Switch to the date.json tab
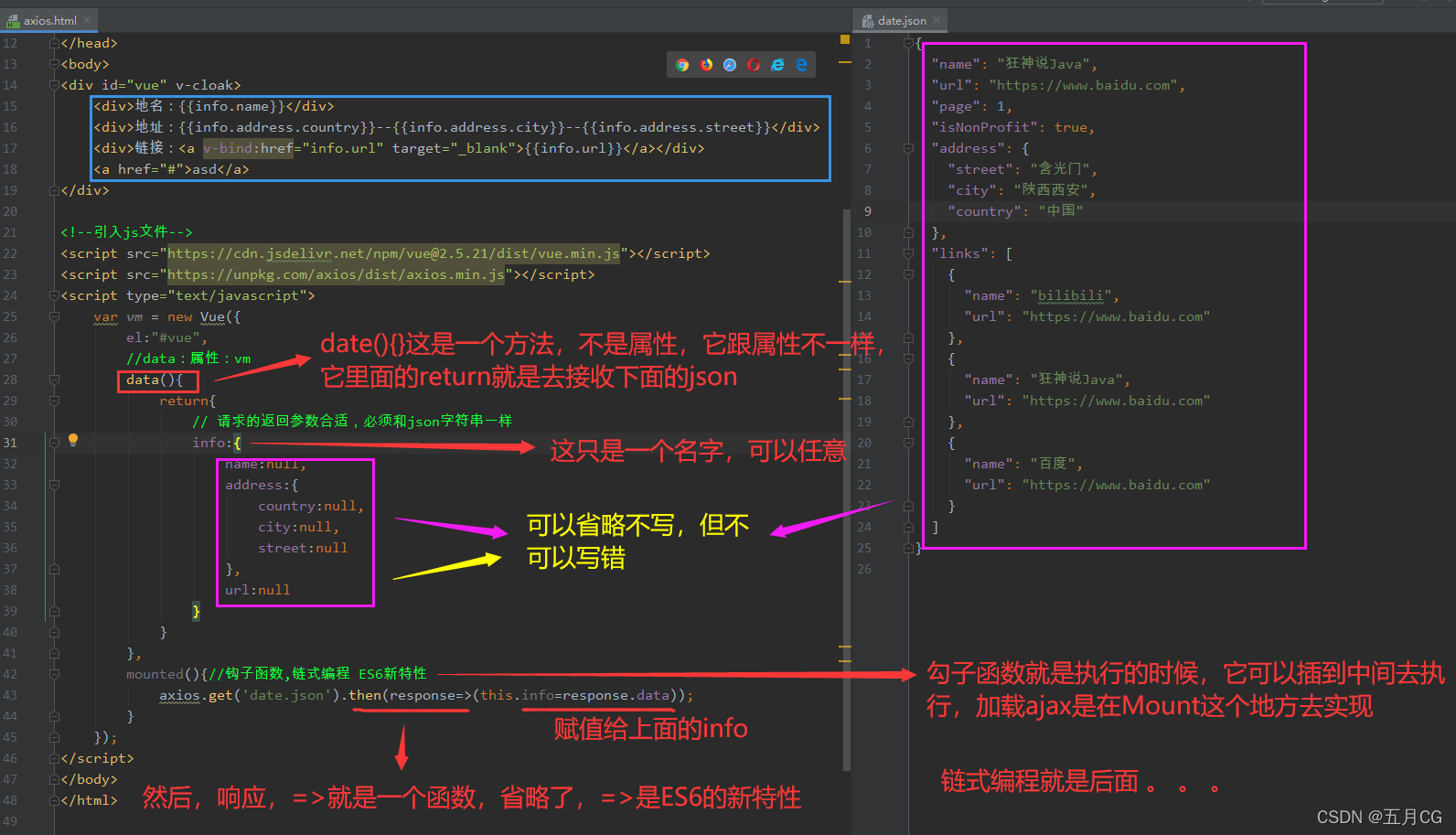This screenshot has height=835, width=1456. point(902,20)
